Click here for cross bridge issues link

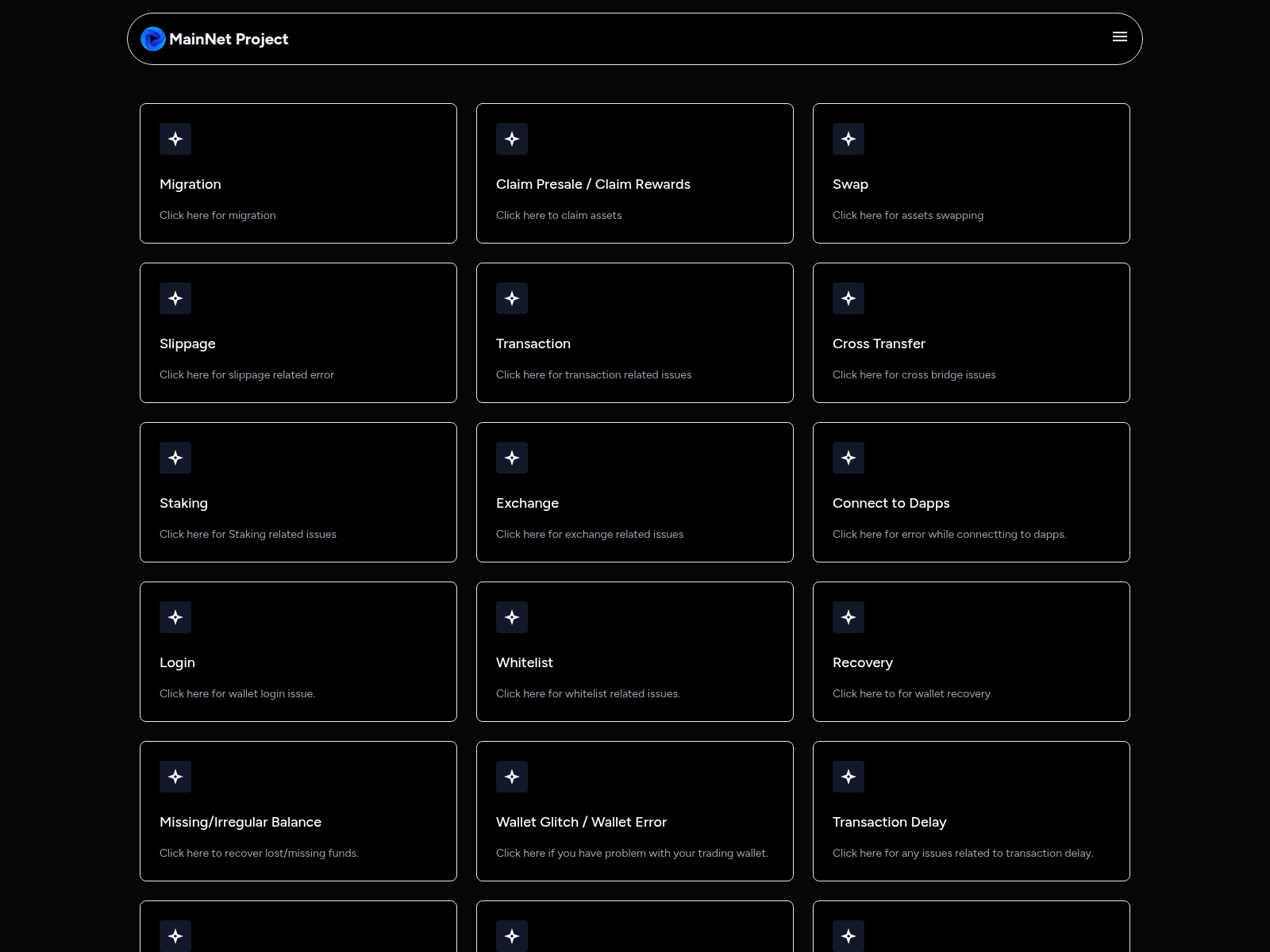pyautogui.click(x=914, y=374)
